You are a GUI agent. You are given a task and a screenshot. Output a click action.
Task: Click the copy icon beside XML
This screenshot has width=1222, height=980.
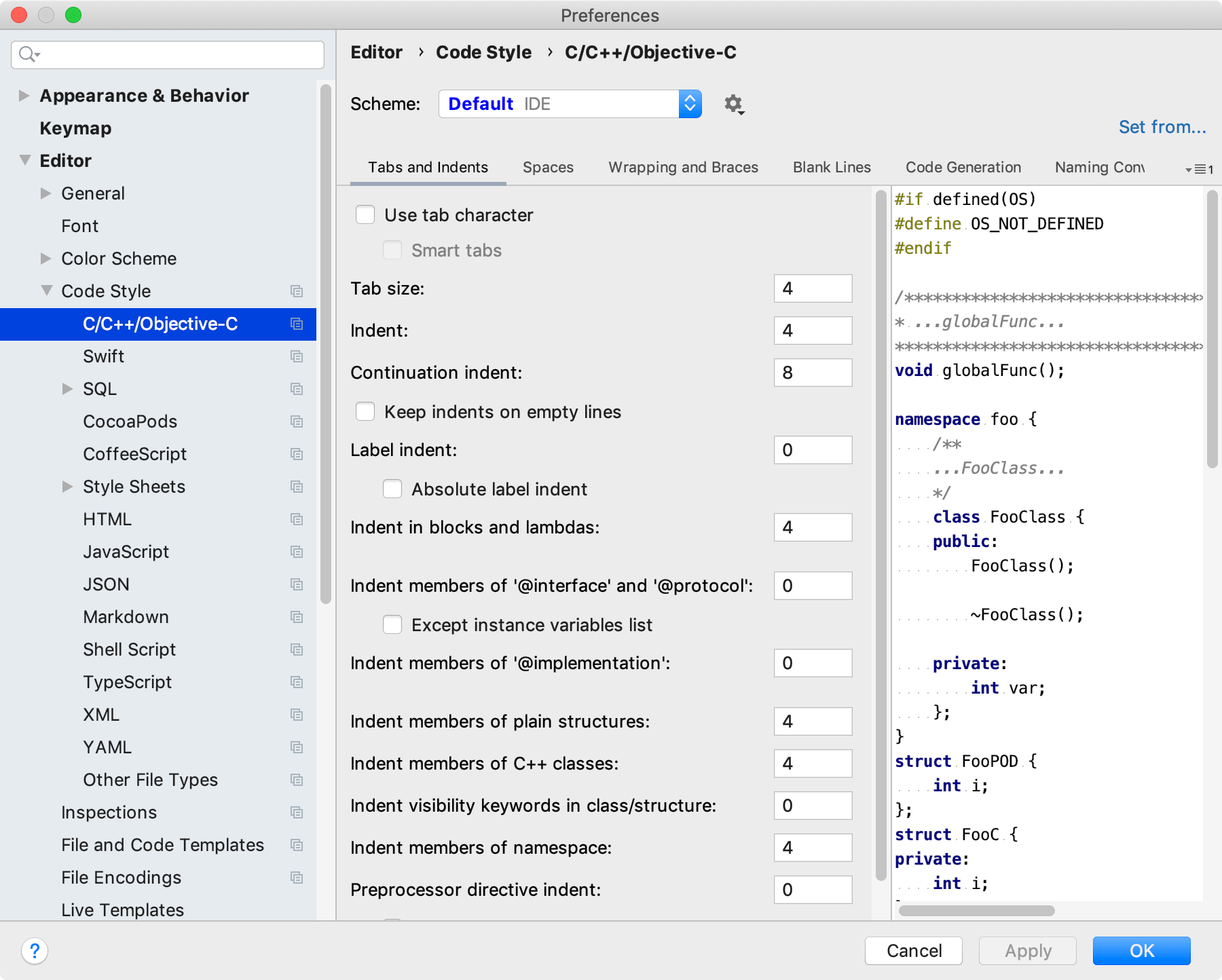297,715
